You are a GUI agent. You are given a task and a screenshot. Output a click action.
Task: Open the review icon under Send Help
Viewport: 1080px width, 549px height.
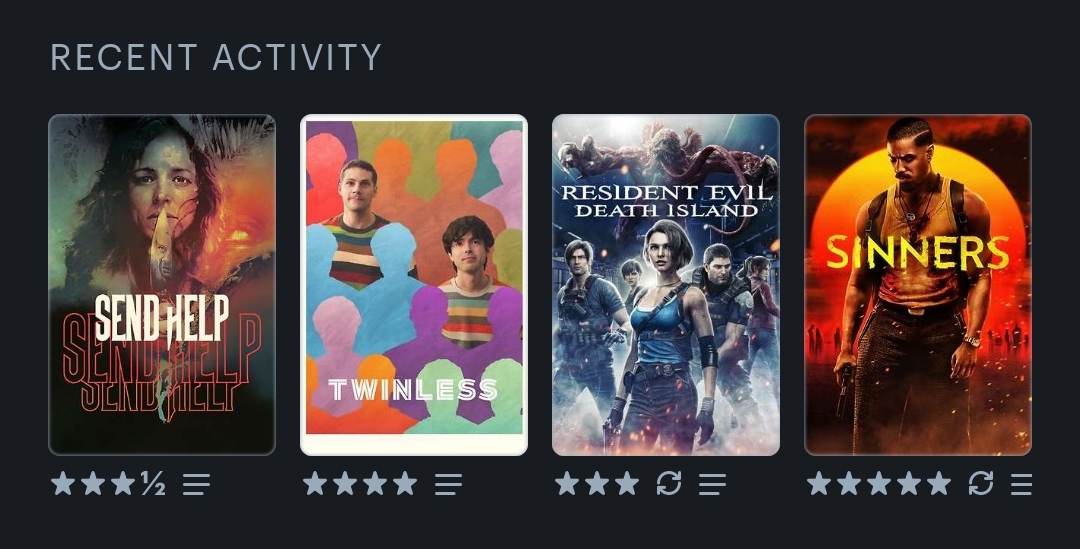point(196,484)
